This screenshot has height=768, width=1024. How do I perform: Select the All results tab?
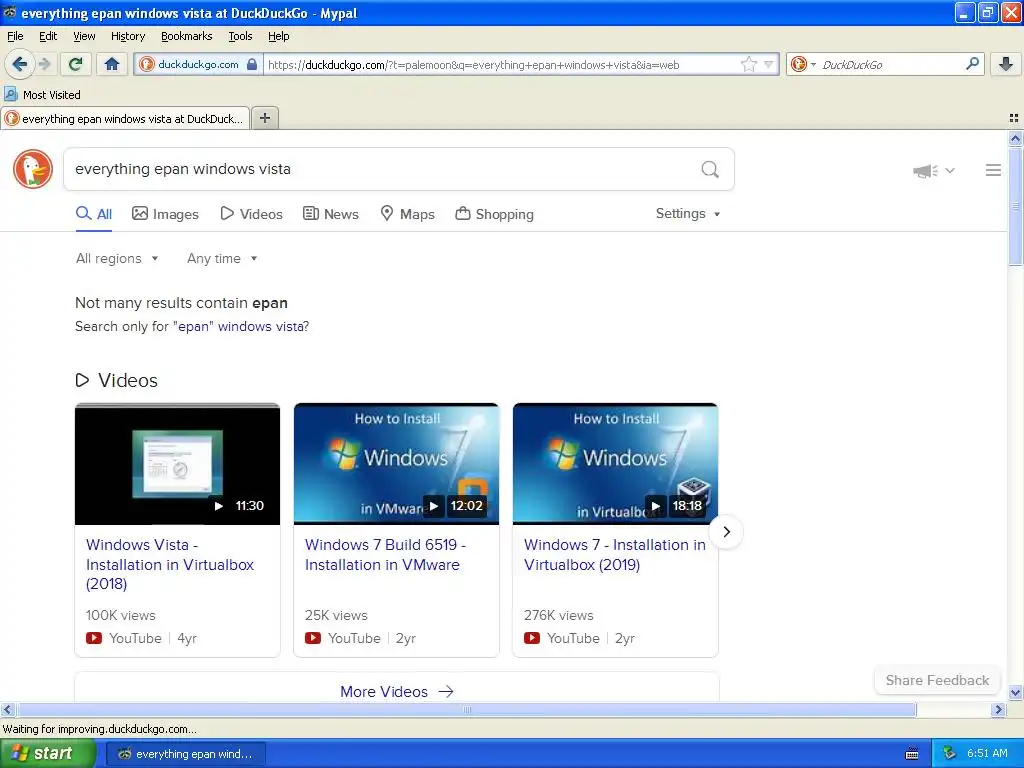pos(94,214)
